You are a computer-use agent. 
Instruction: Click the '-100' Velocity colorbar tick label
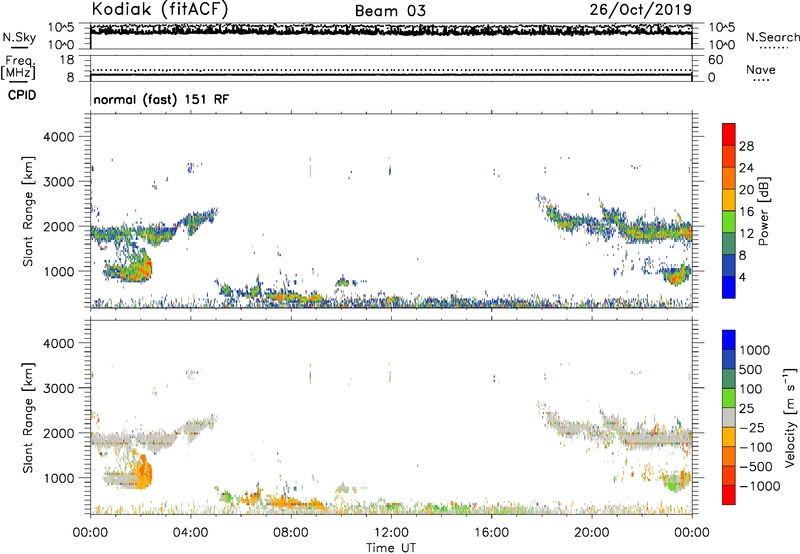[x=755, y=447]
